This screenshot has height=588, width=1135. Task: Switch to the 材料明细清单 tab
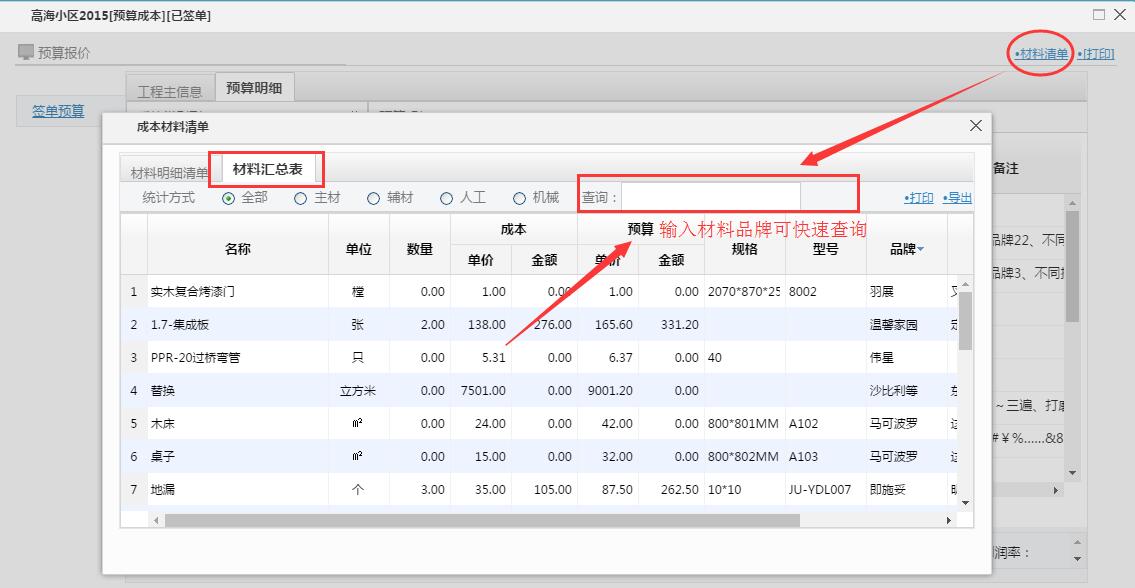point(169,172)
